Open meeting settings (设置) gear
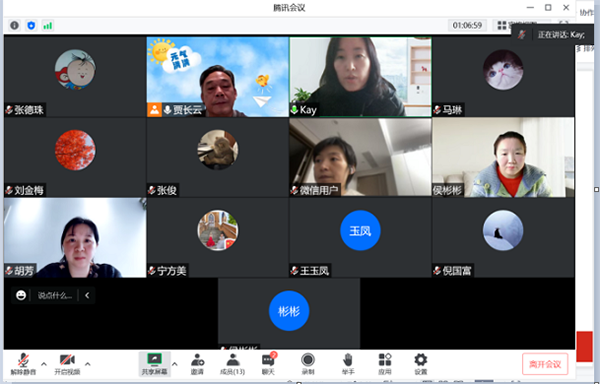 point(420,364)
